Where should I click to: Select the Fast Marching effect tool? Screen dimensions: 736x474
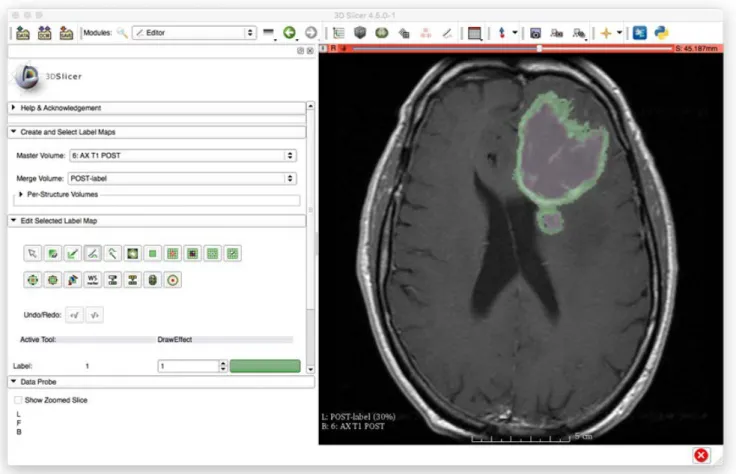(173, 280)
